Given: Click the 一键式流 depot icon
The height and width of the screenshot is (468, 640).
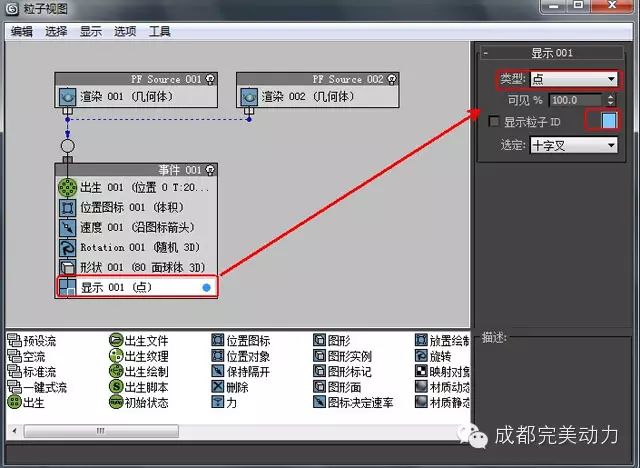Looking at the screenshot, I should pos(14,387).
